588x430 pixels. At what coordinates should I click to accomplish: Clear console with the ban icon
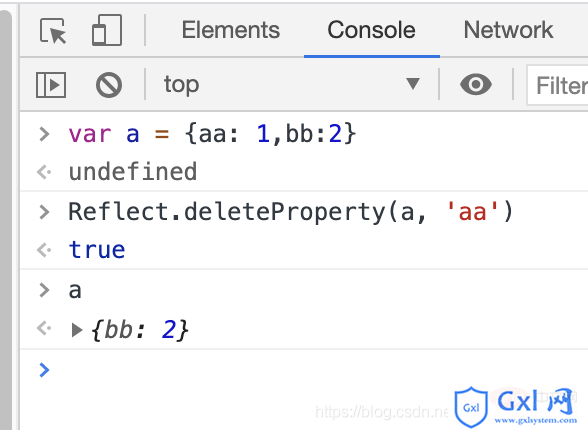click(109, 85)
